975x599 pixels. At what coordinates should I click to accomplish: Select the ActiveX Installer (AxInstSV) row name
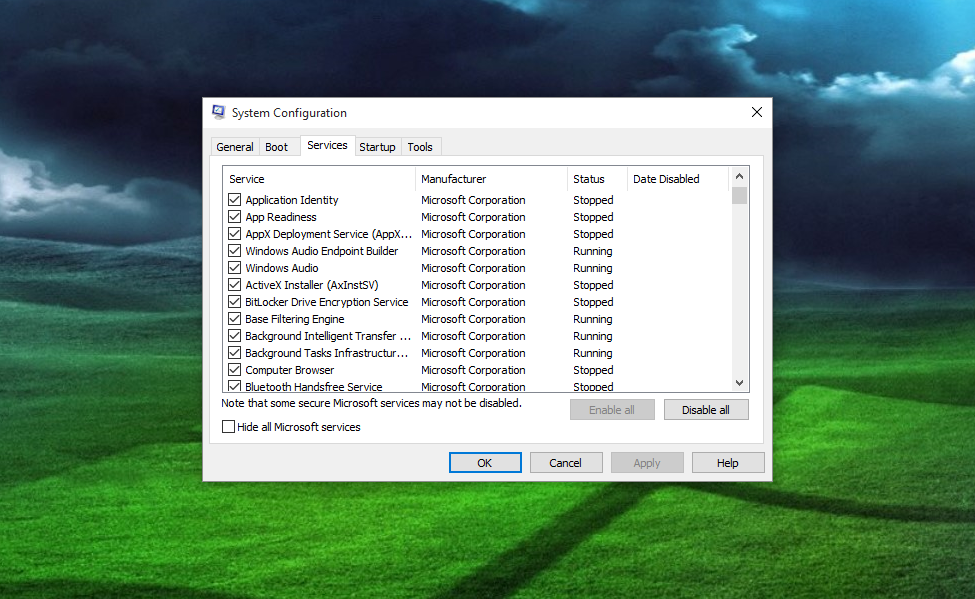[312, 285]
